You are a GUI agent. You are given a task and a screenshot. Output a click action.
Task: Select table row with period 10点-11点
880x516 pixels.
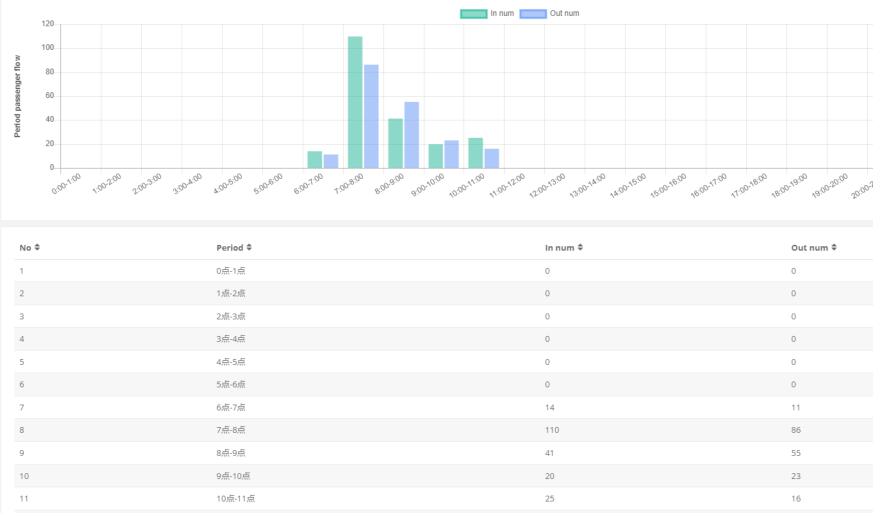(x=440, y=498)
